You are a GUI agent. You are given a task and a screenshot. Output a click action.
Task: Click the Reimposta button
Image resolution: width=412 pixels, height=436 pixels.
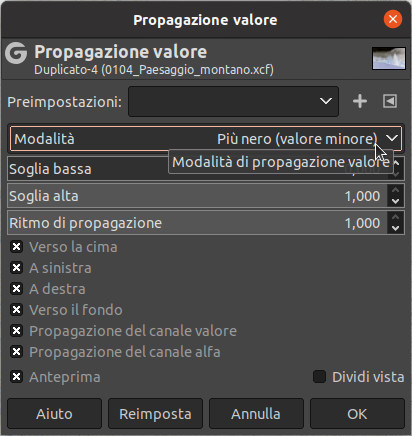pos(155,414)
